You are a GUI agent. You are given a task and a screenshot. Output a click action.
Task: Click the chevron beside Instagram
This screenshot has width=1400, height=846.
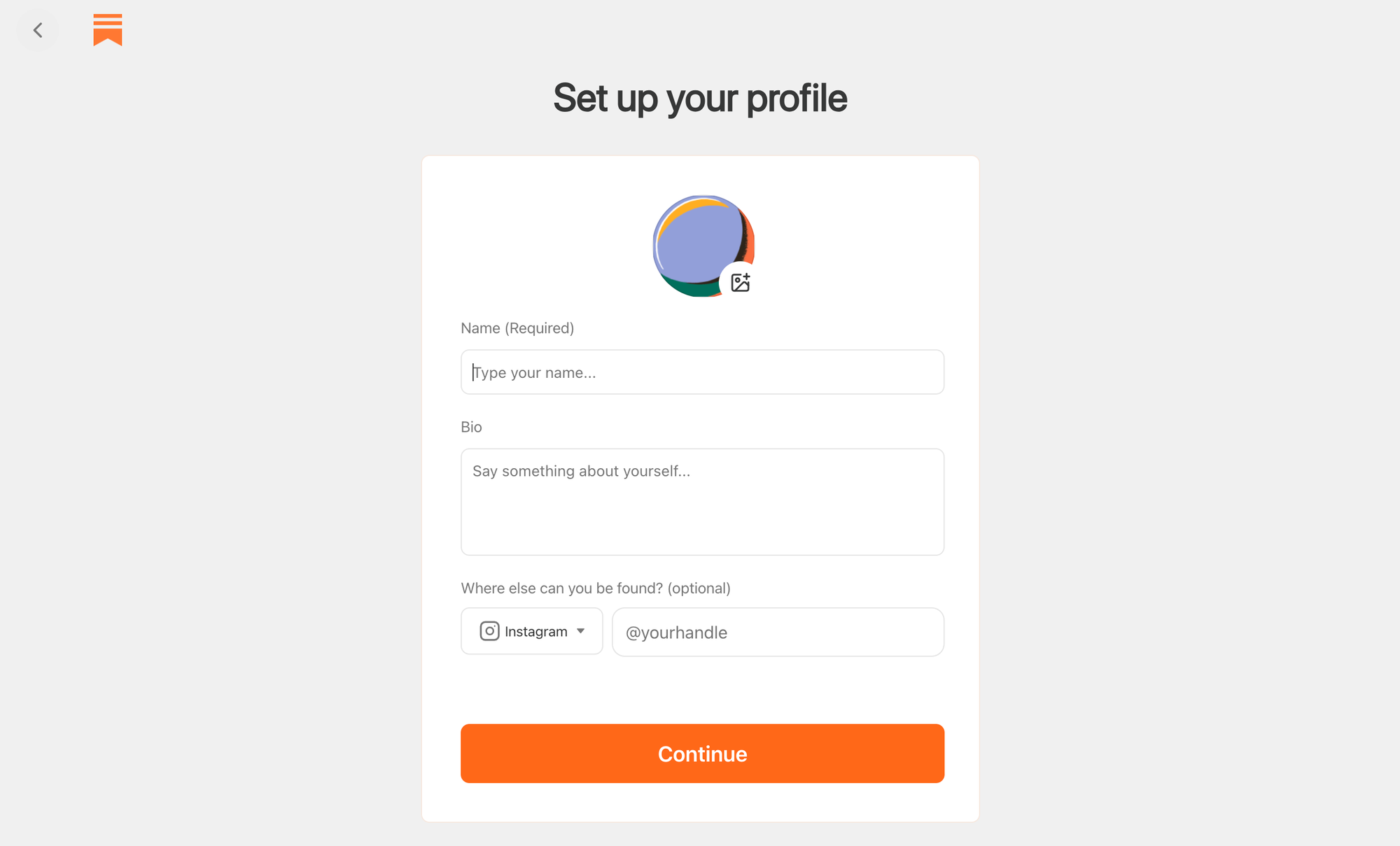[x=581, y=630]
